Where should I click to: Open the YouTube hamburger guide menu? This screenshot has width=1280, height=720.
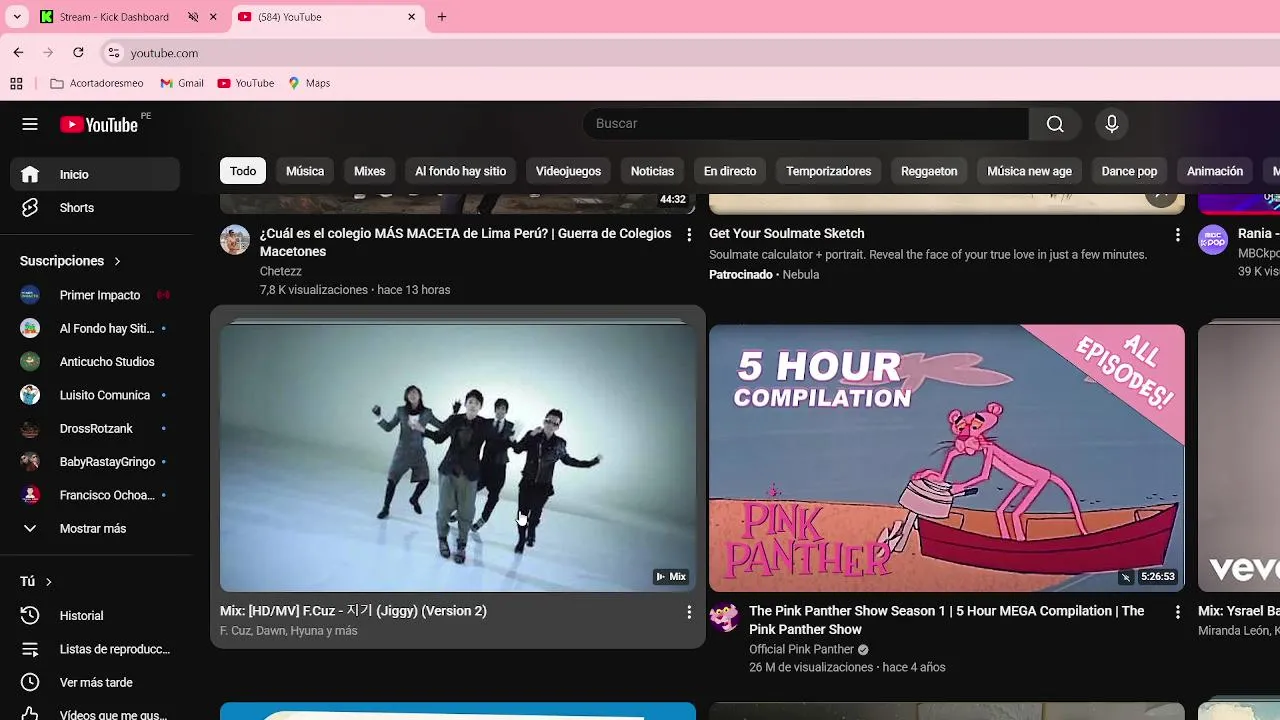pos(30,124)
